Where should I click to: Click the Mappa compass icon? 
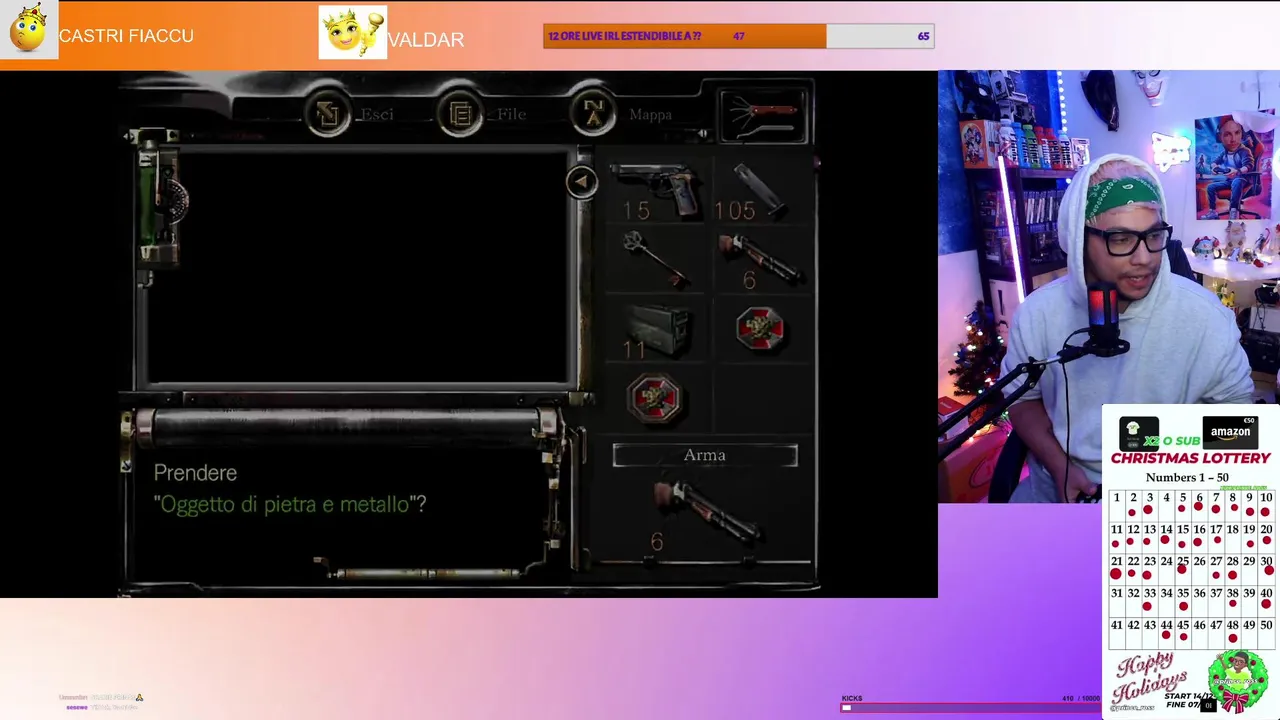coord(594,114)
